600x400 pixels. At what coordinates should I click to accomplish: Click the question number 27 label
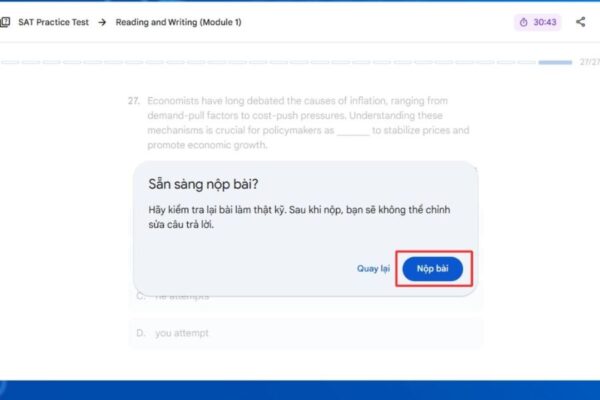[x=134, y=101]
